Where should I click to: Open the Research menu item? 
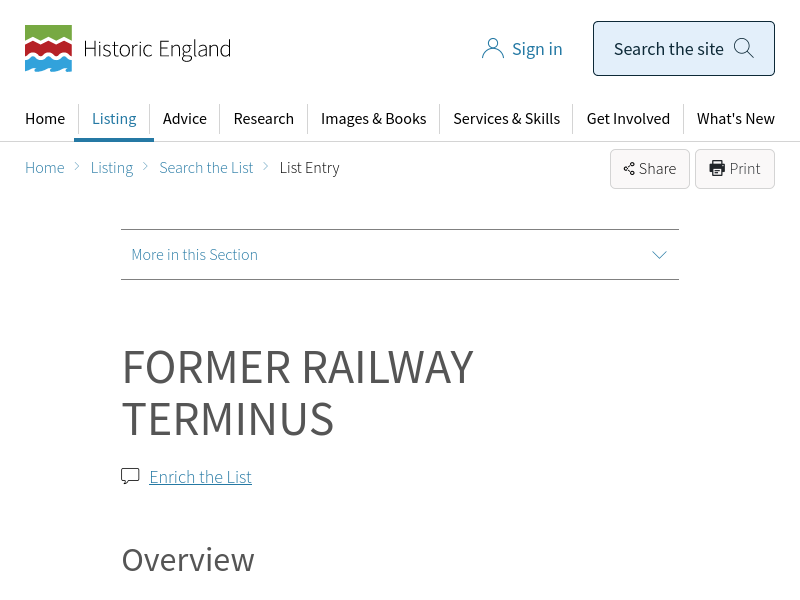click(x=264, y=118)
